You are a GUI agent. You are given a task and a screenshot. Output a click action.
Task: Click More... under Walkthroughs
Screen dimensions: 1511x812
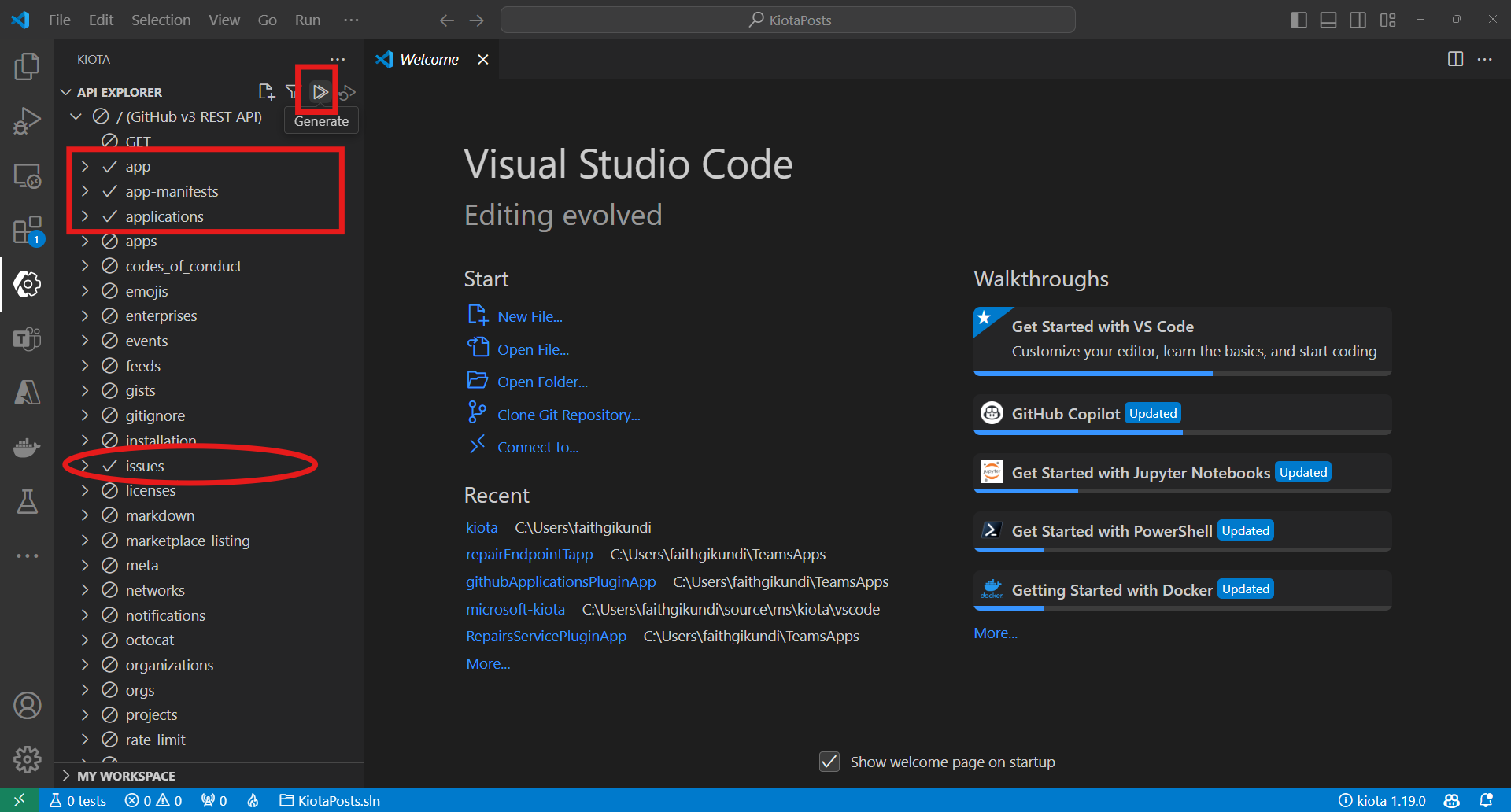(x=996, y=633)
